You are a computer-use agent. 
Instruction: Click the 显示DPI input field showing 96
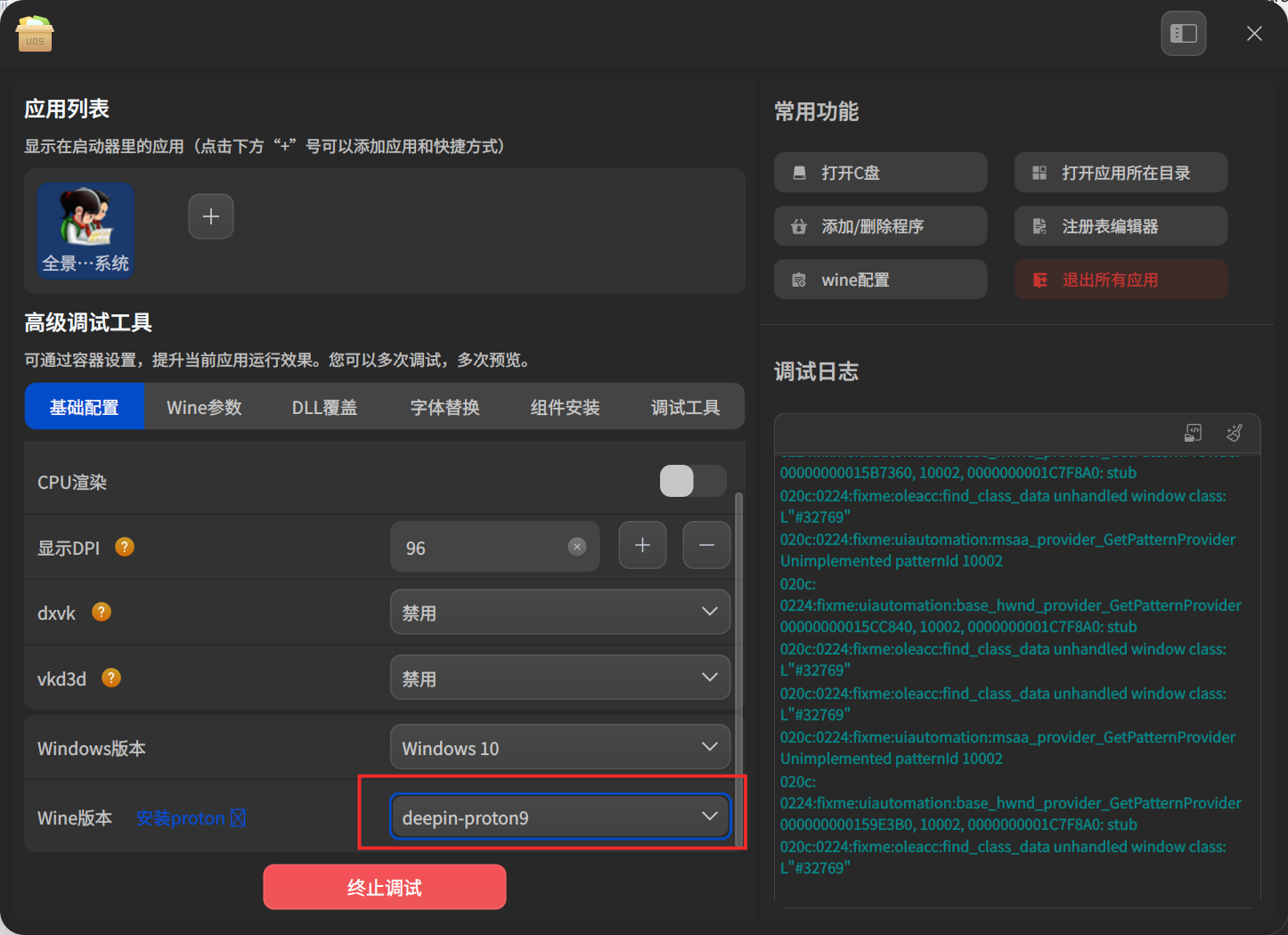point(494,547)
